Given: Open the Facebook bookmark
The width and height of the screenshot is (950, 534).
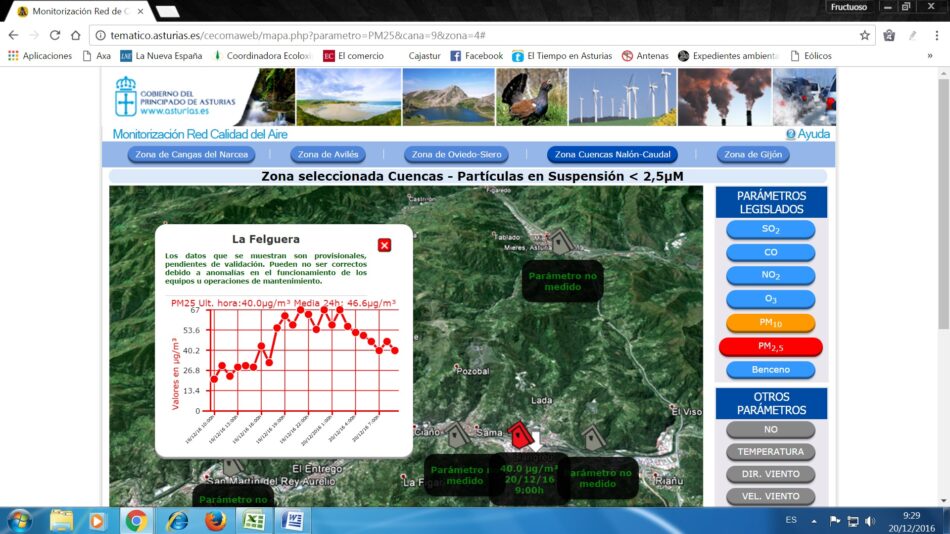Looking at the screenshot, I should click(x=476, y=56).
